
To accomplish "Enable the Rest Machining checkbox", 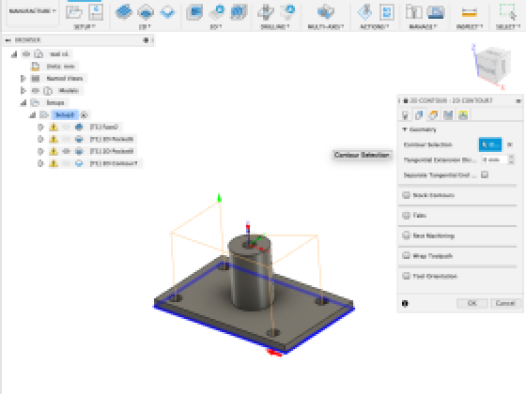I will point(406,235).
